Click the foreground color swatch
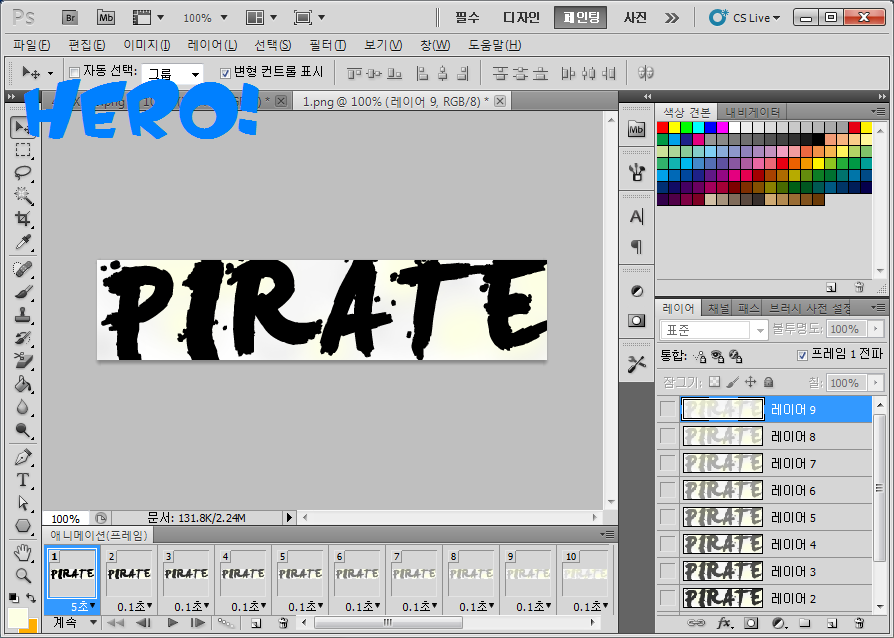894x638 pixels. 18,617
